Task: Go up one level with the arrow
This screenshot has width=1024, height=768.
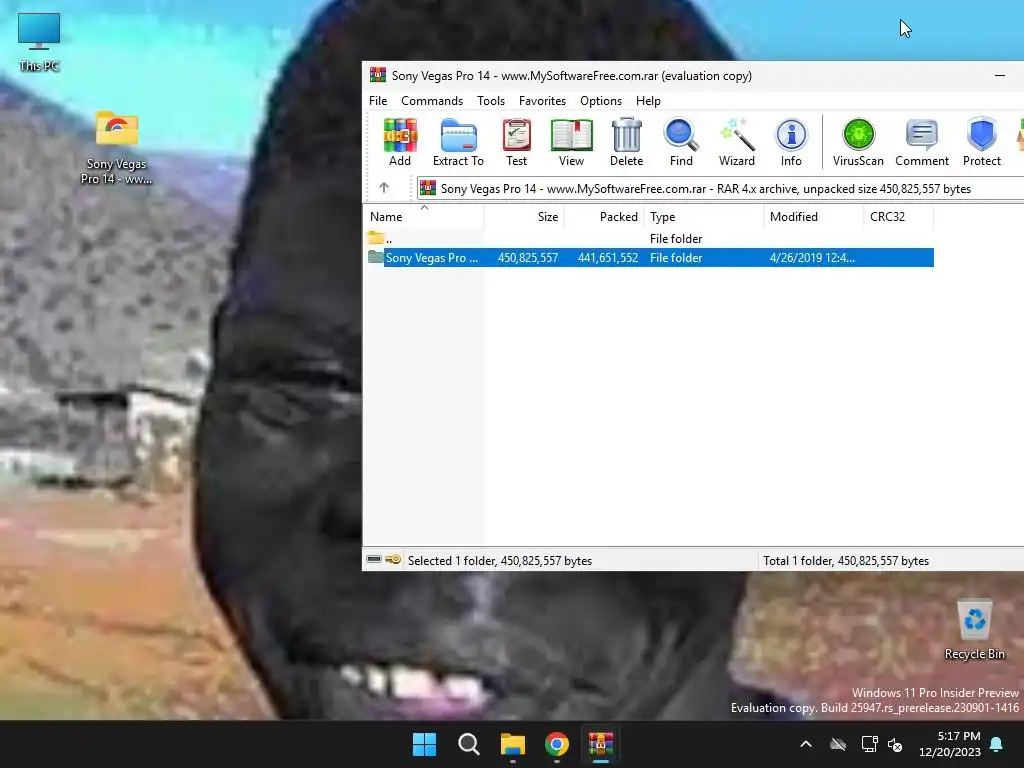Action: coord(384,188)
